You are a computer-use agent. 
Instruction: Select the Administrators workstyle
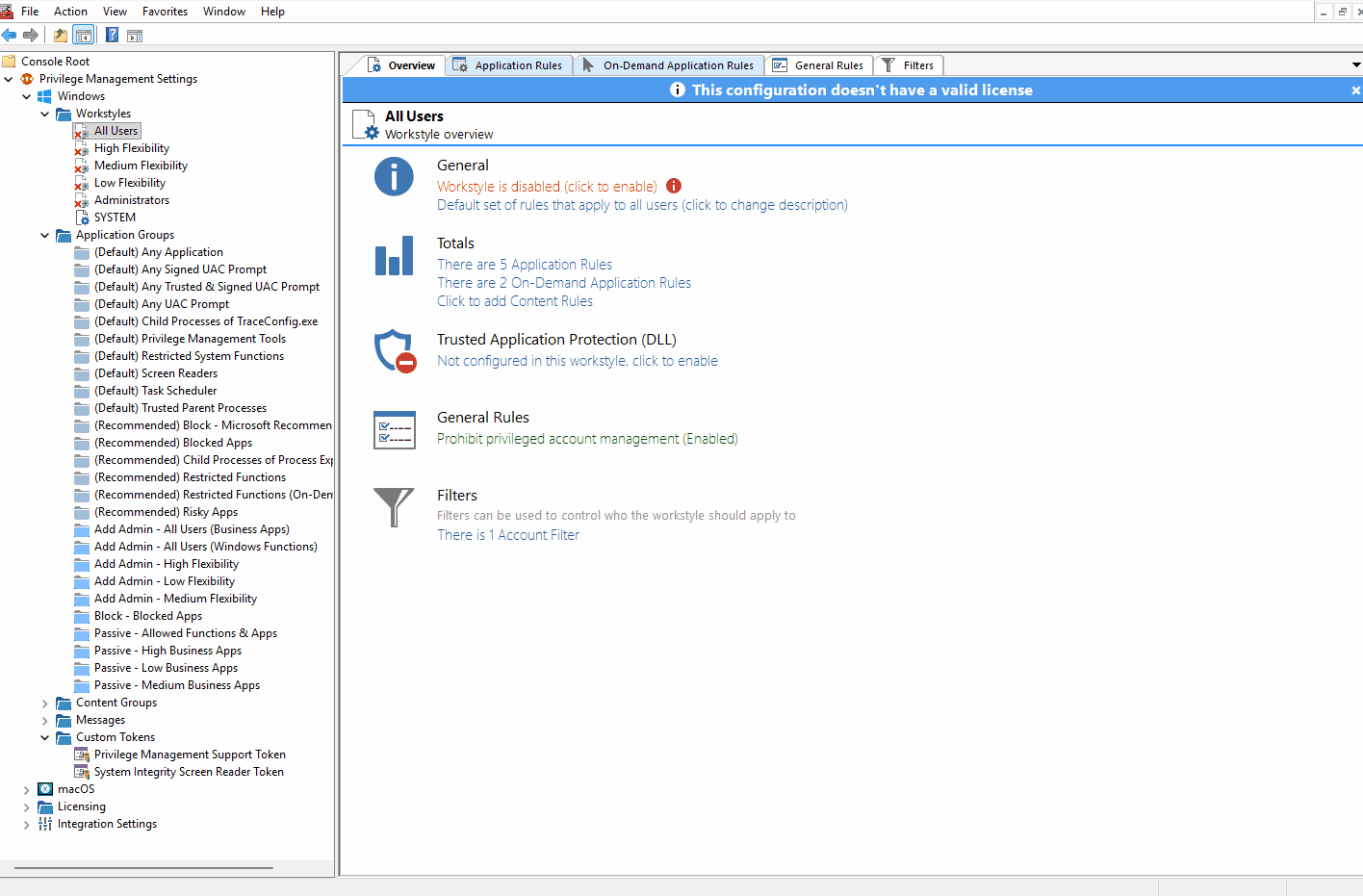[x=132, y=200]
